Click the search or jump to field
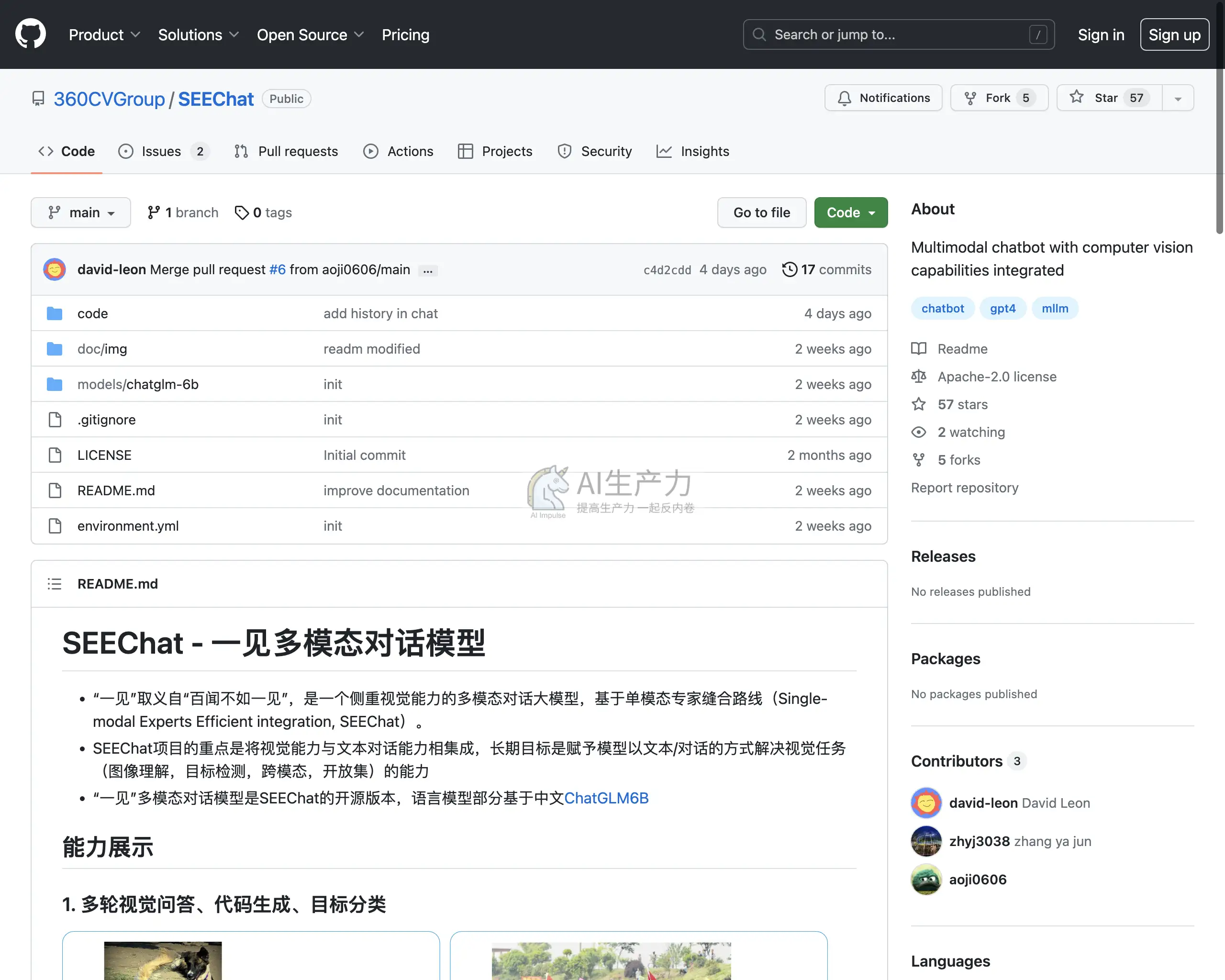 click(898, 34)
